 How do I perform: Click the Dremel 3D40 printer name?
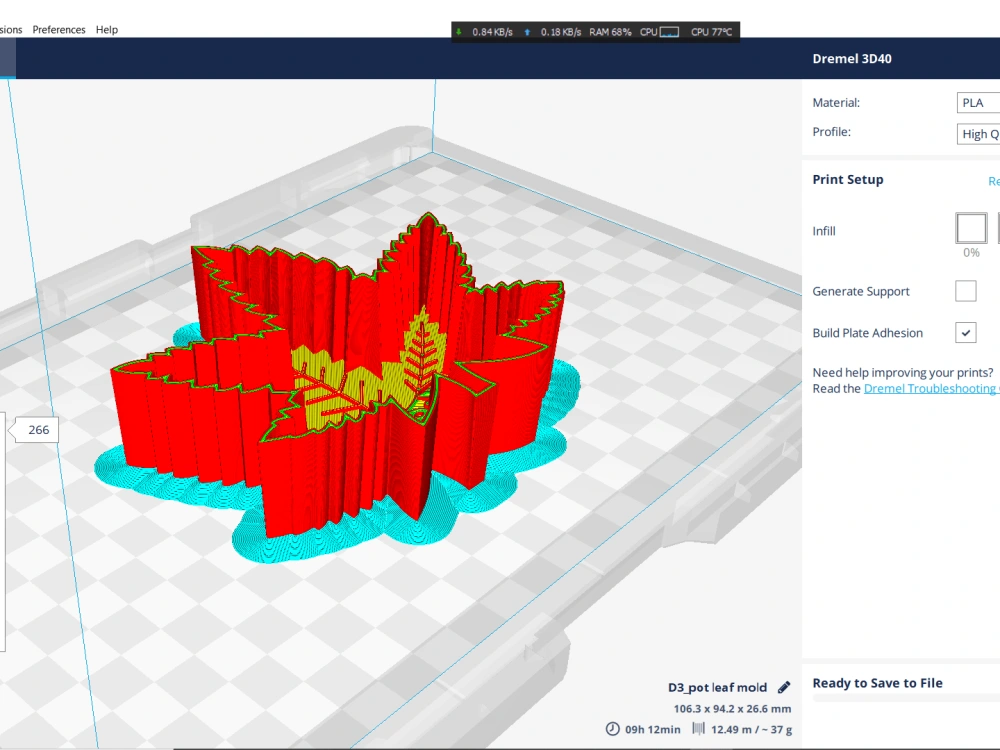[852, 59]
